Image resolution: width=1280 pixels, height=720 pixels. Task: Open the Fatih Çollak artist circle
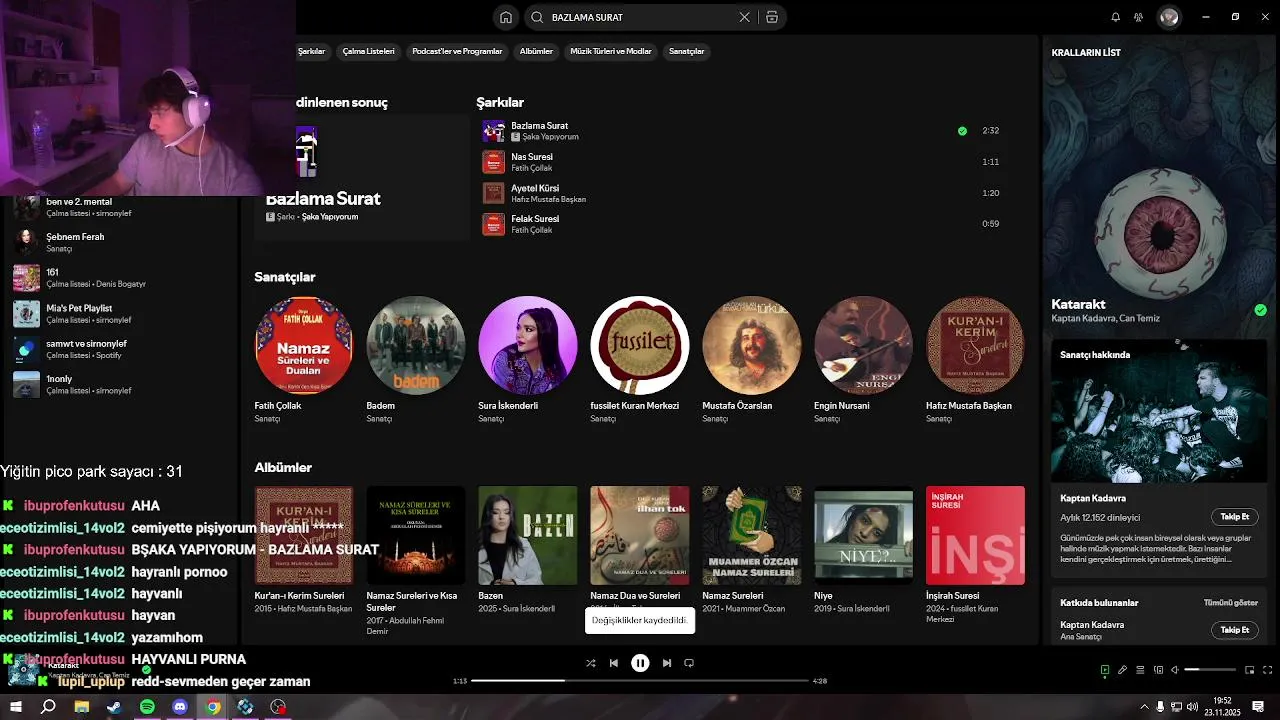(x=304, y=345)
